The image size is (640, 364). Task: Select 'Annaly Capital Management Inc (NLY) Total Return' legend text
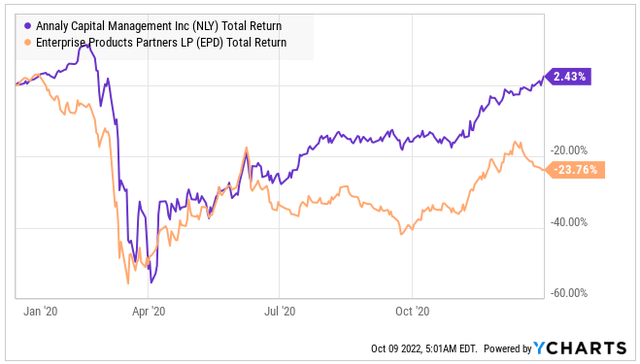coord(159,26)
